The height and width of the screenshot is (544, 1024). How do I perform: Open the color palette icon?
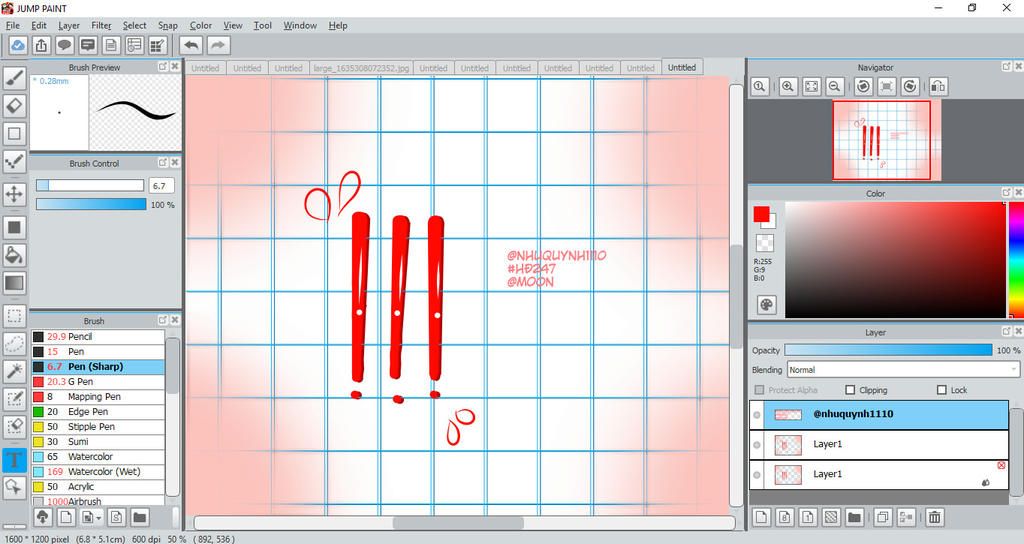[x=766, y=304]
